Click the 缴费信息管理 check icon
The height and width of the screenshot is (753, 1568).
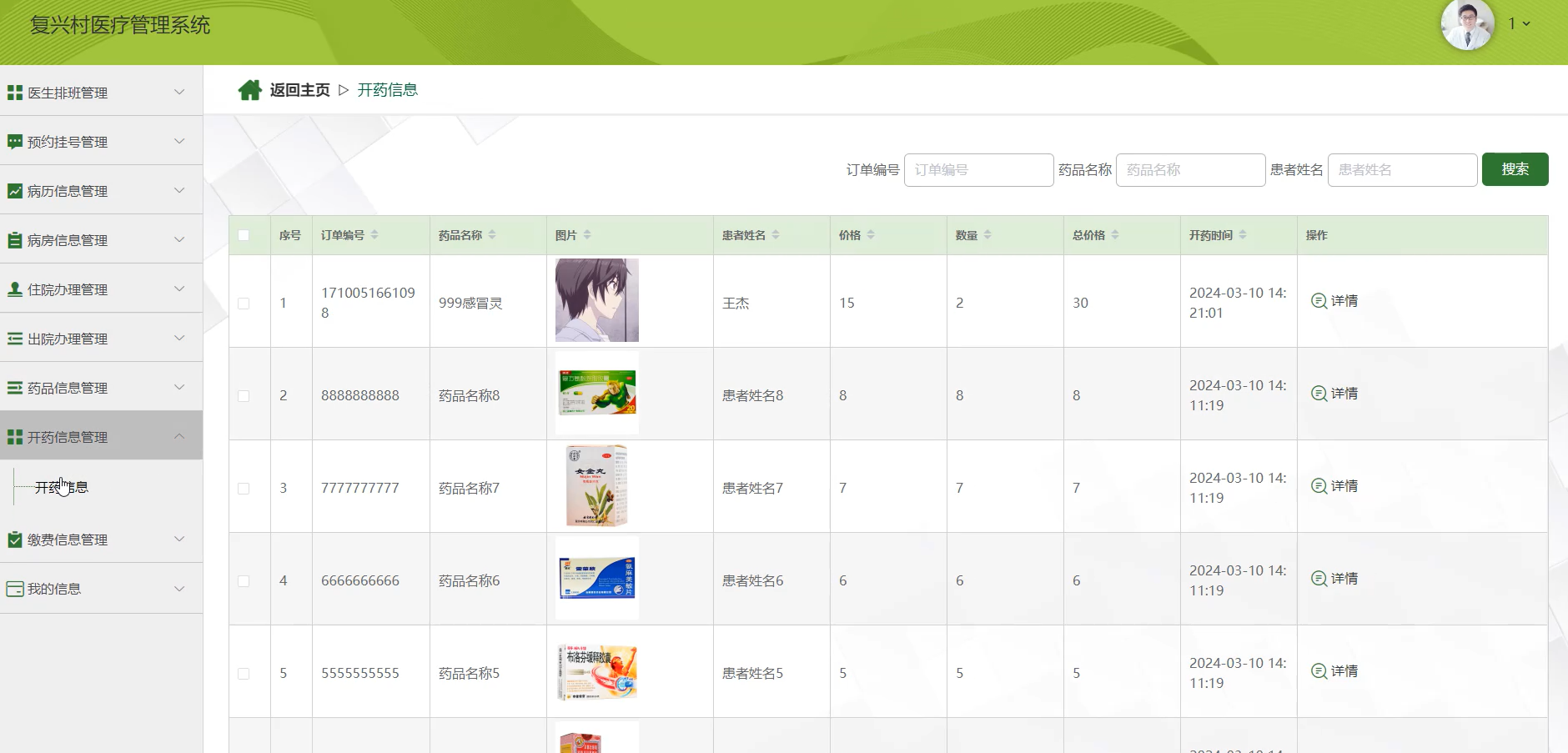(14, 540)
